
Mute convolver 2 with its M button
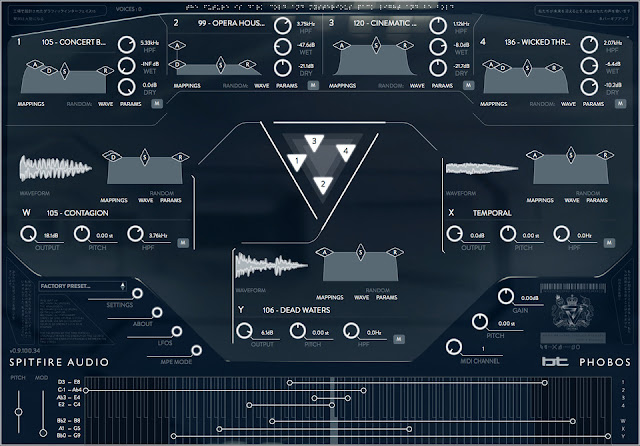tap(313, 85)
